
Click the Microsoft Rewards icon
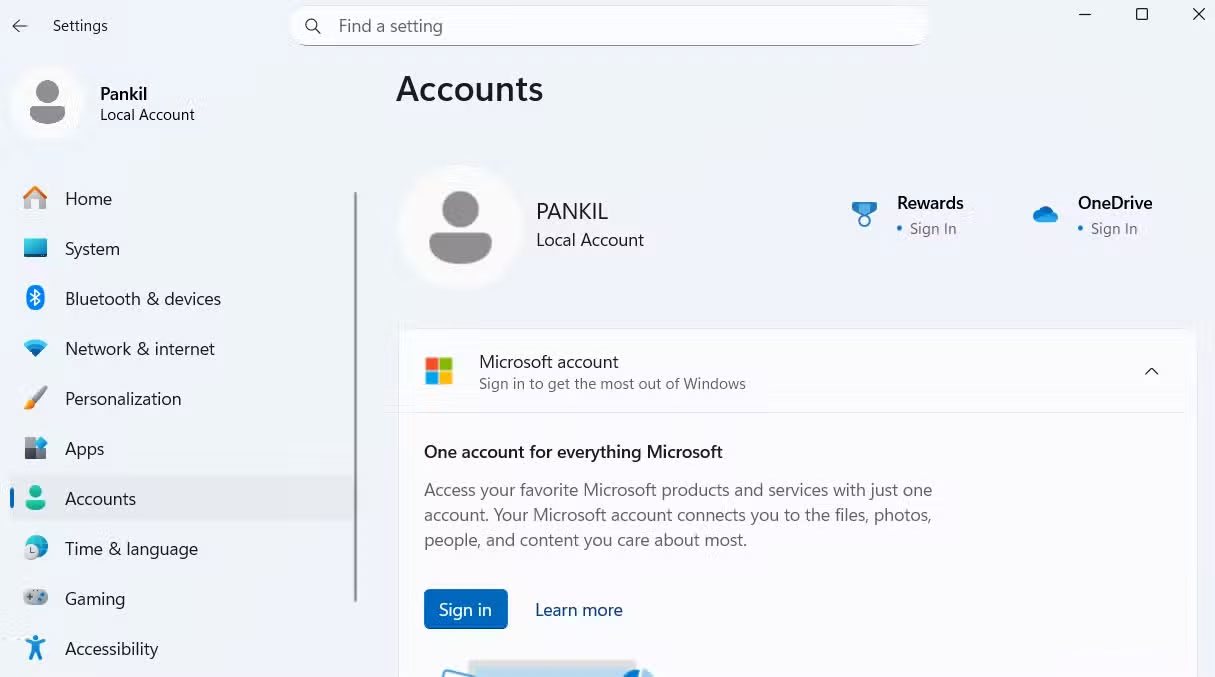(863, 213)
